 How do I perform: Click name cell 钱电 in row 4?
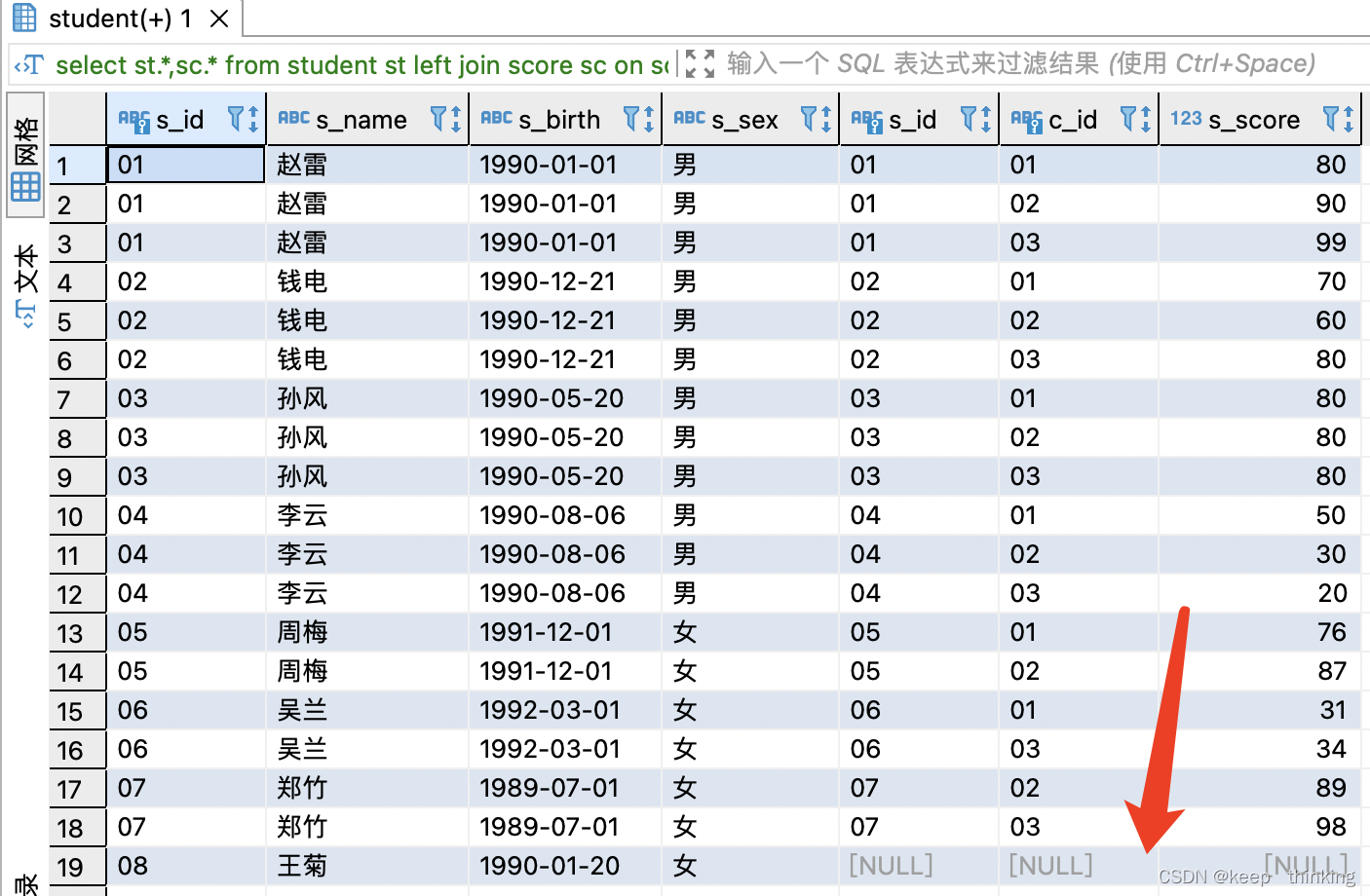click(x=366, y=281)
